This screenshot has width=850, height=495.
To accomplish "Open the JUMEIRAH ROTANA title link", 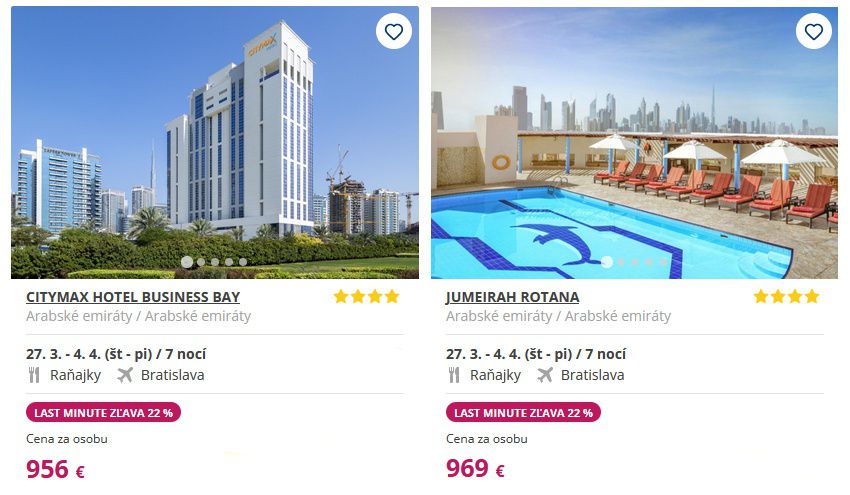I will (512, 297).
